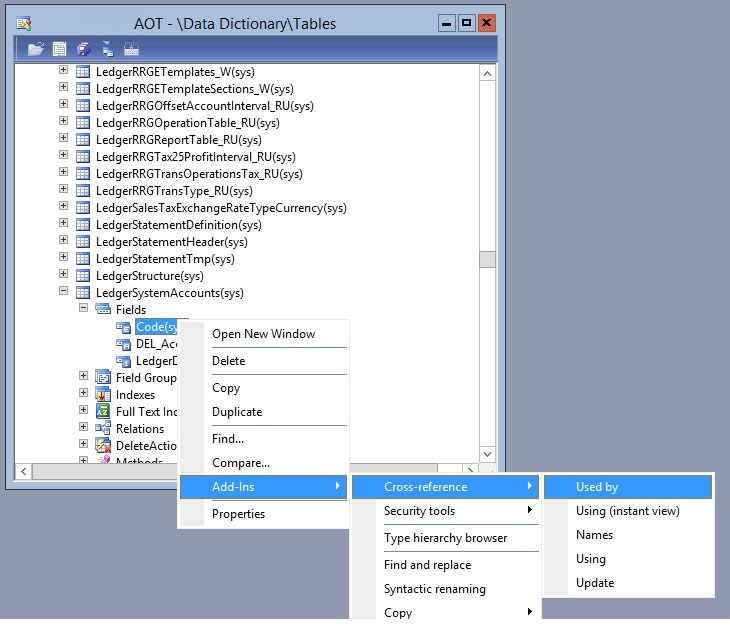
Task: Collapse the LedgerSystemAccounts(sys) table node
Action: [x=64, y=293]
